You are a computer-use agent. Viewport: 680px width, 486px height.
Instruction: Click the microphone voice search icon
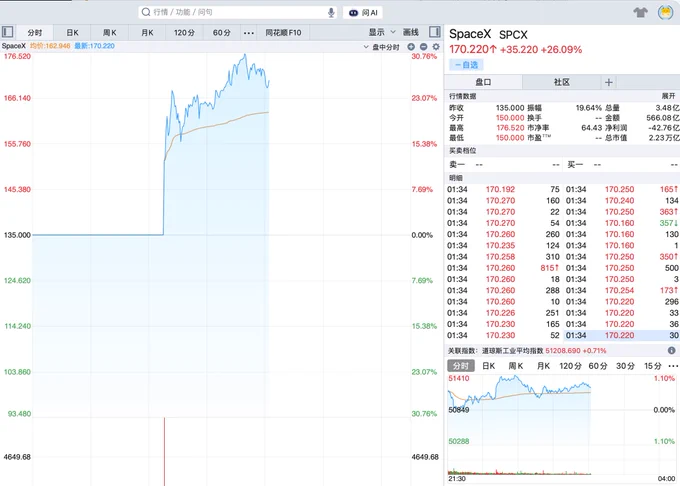[x=331, y=12]
